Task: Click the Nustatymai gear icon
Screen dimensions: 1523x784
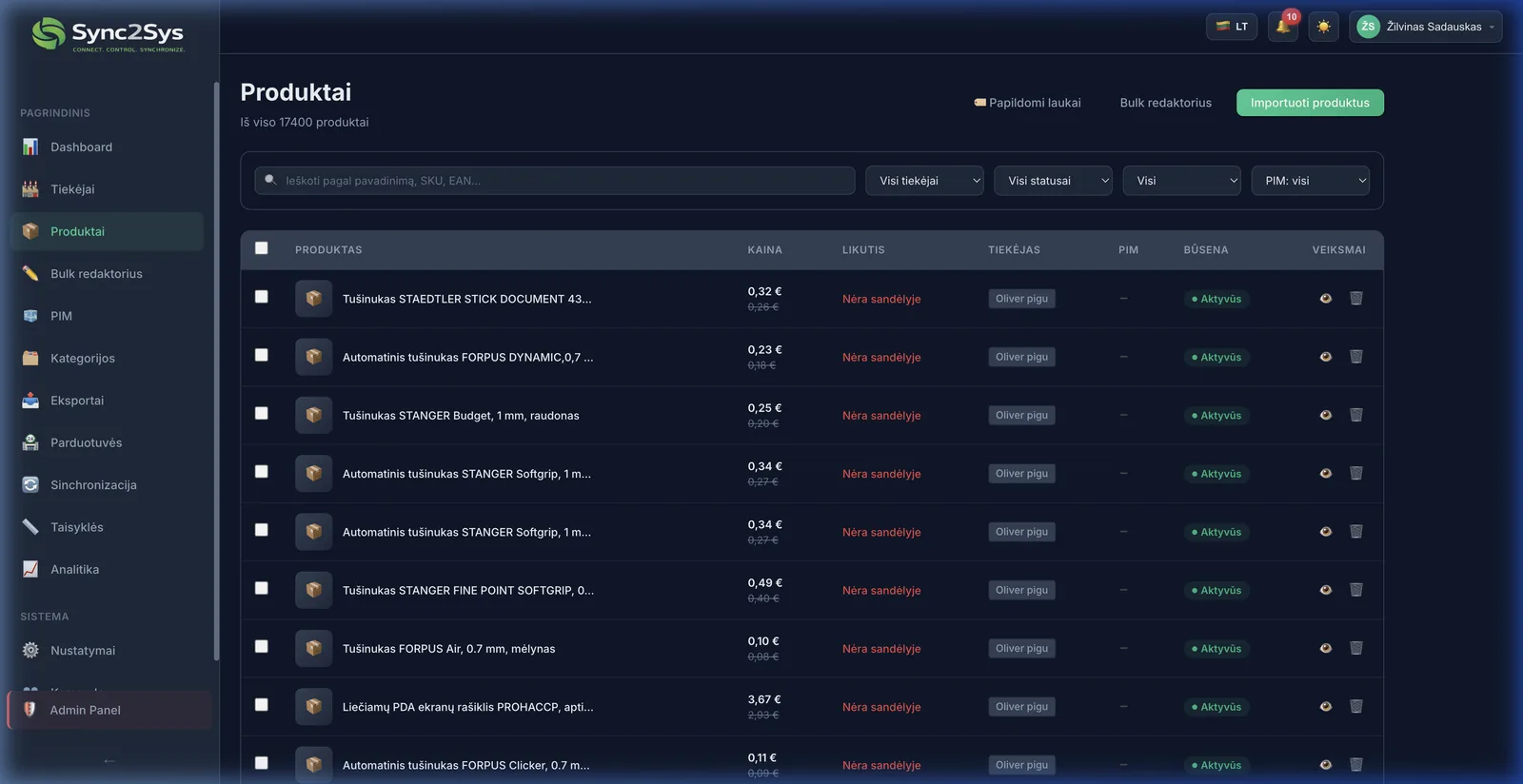Action: [30, 650]
